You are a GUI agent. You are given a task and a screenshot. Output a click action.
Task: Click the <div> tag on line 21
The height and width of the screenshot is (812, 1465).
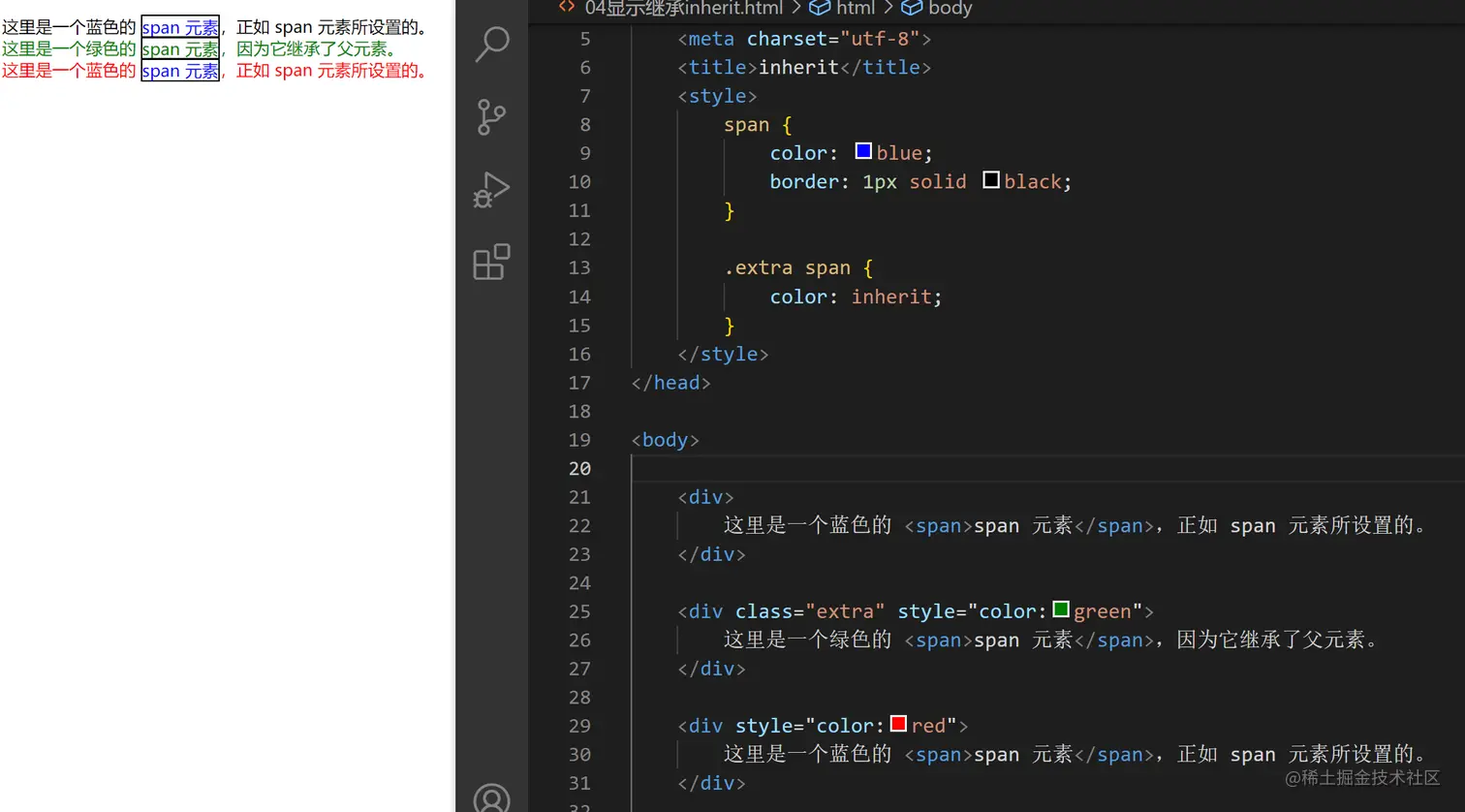point(705,497)
